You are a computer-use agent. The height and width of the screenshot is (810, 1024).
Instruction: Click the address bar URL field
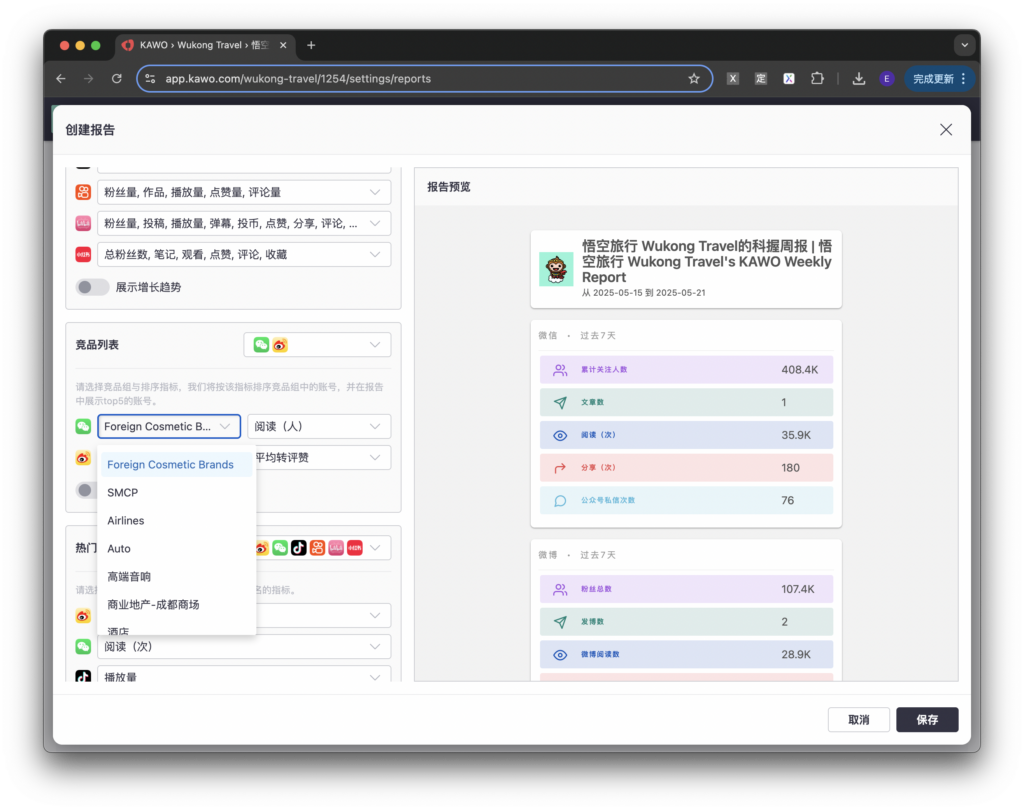420,79
